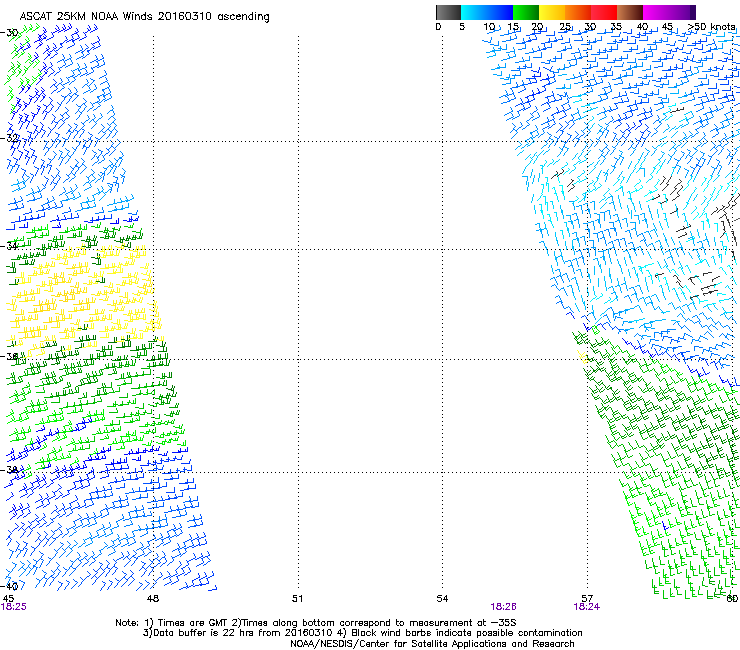The image size is (740, 650).
Task: Click the purple '18:26' pass time
Action: point(503,607)
